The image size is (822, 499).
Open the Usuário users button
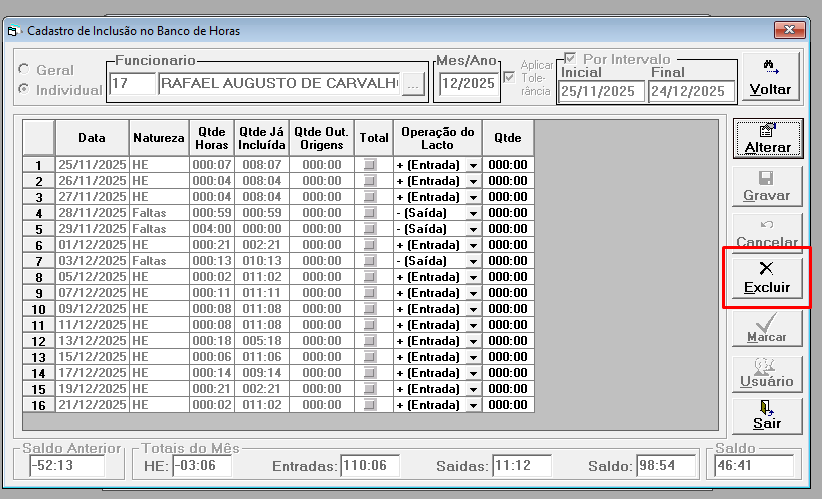coord(767,374)
